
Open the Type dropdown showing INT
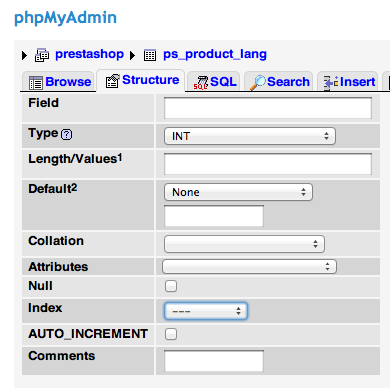pos(250,136)
